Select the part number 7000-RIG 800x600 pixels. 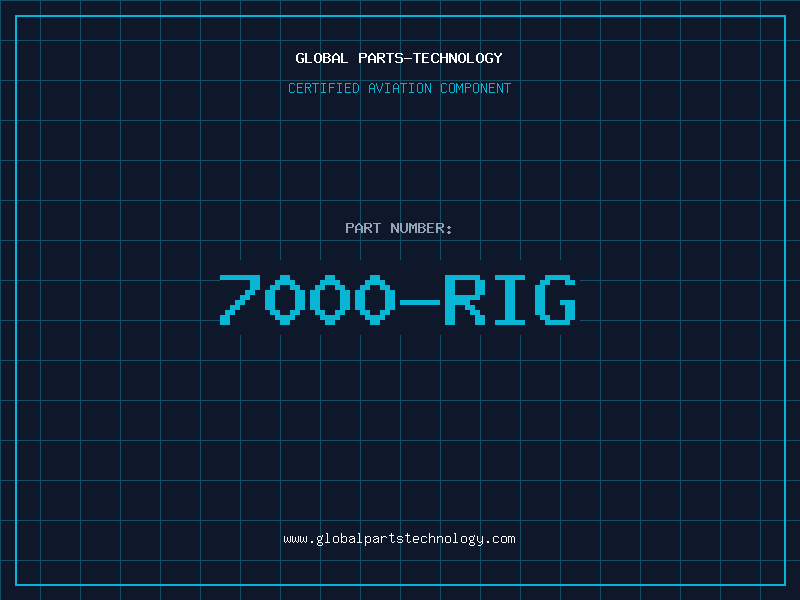[x=398, y=299]
